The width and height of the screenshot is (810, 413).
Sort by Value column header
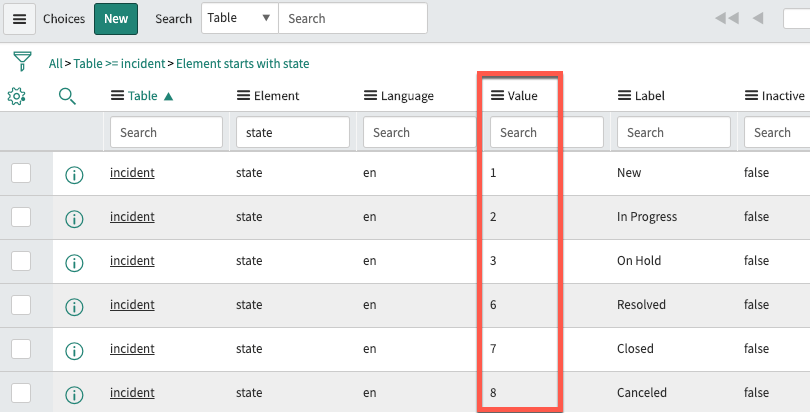click(x=522, y=96)
